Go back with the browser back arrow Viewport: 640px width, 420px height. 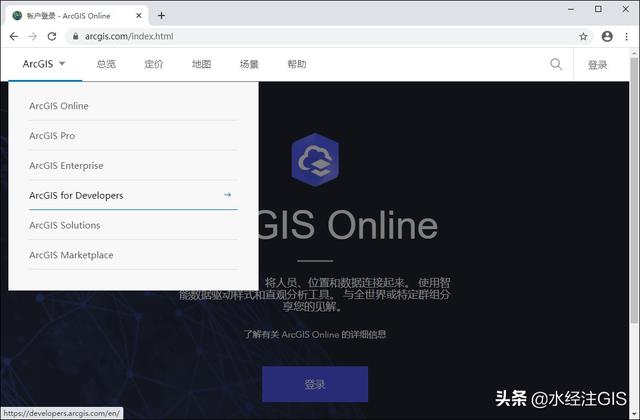[x=13, y=36]
